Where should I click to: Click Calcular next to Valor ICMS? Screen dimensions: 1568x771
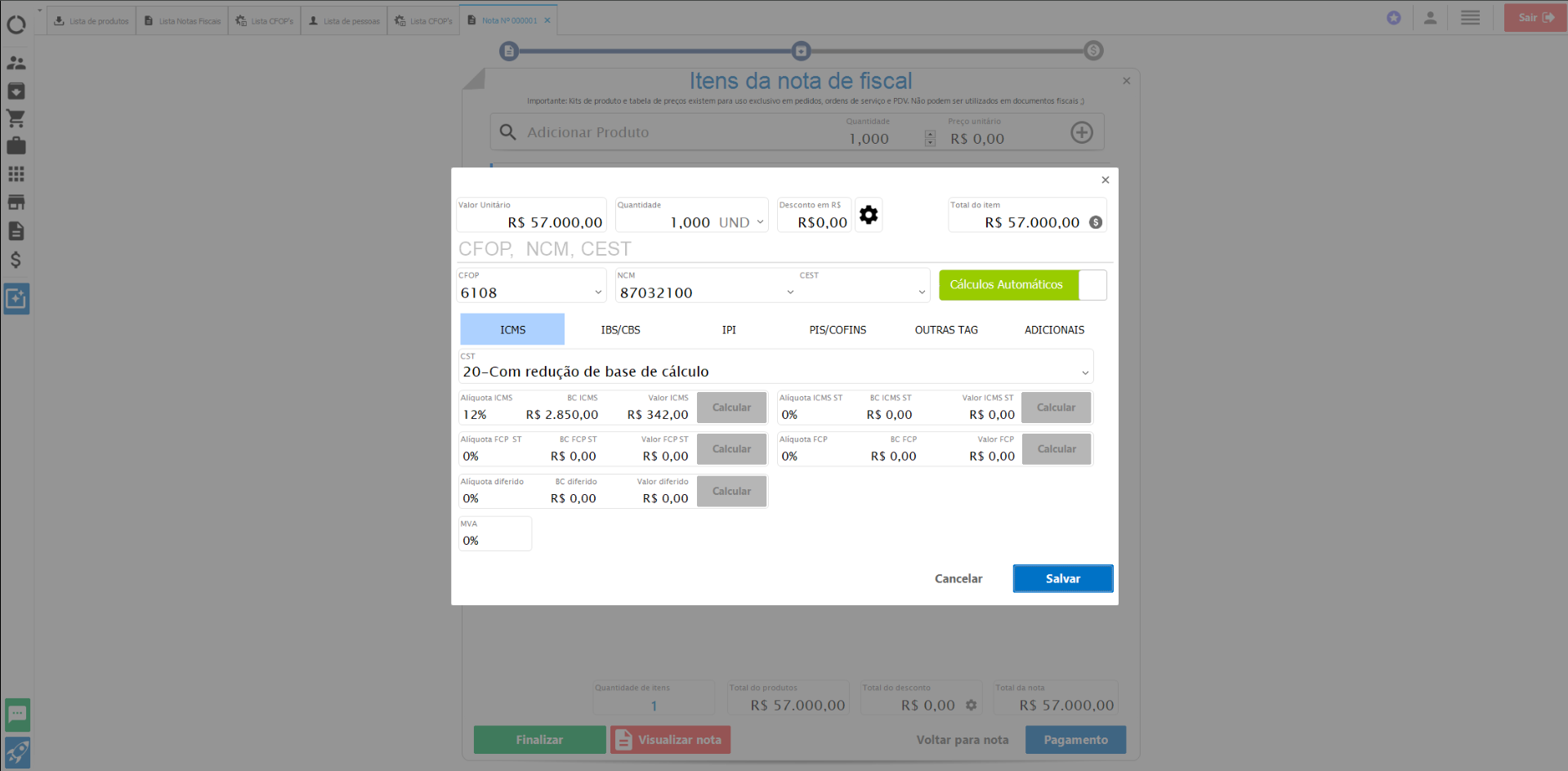[731, 408]
